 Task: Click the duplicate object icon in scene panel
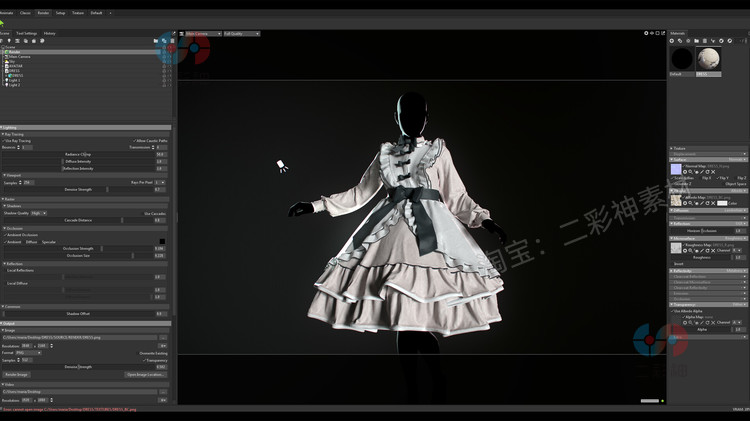pyautogui.click(x=164, y=41)
